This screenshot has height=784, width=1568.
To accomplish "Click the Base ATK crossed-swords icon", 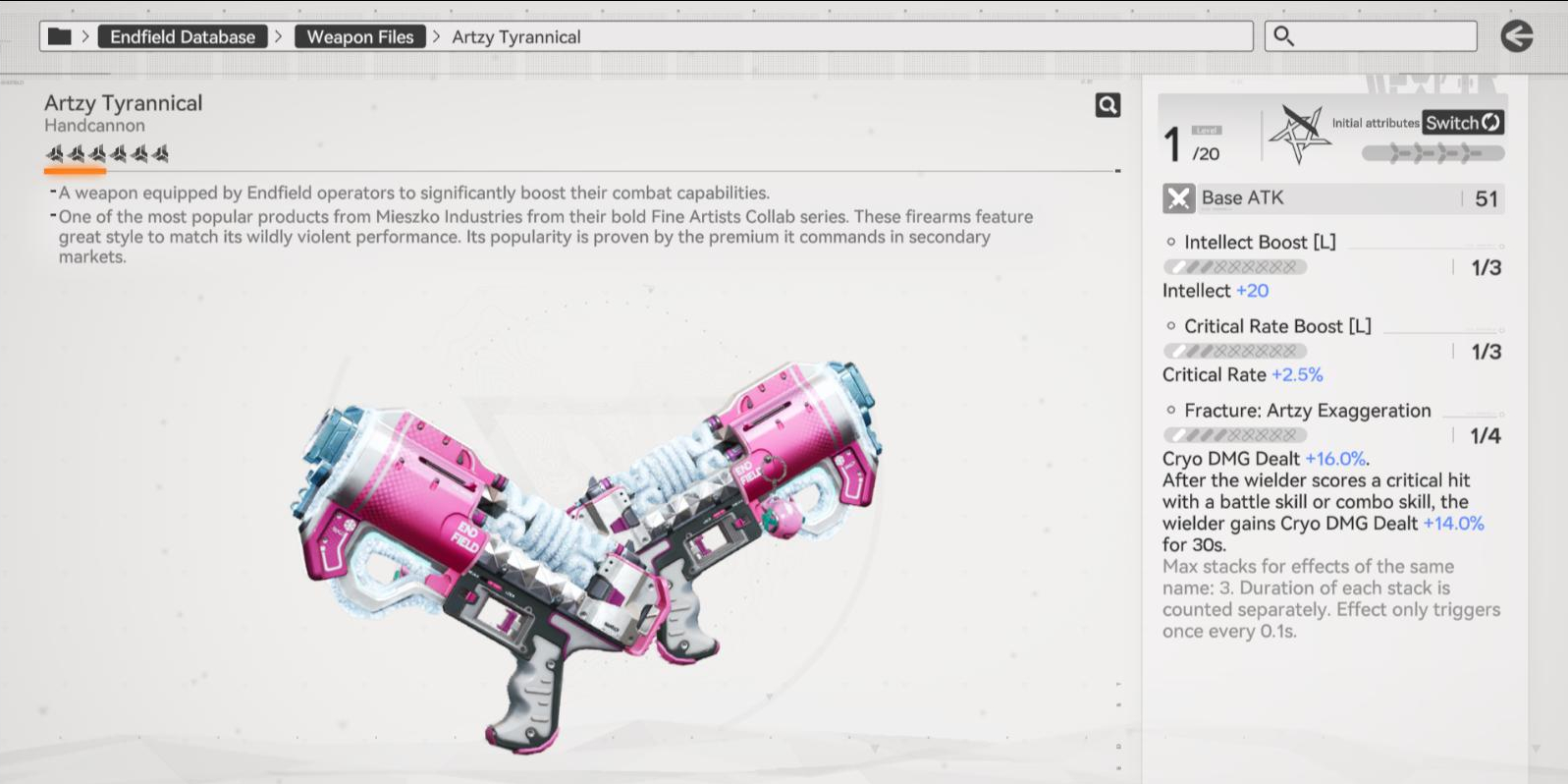I will click(1178, 198).
